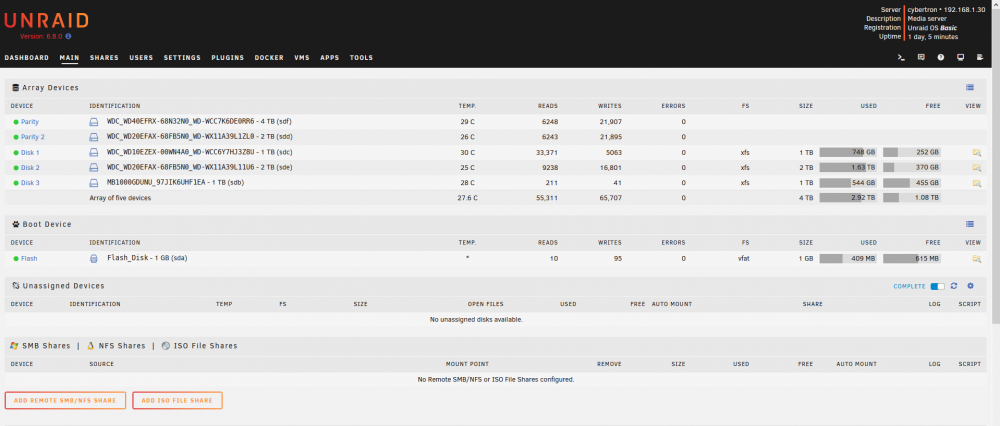Click ADD ISO FILE SHARE button
Image resolution: width=1000 pixels, height=426 pixels.
[177, 400]
